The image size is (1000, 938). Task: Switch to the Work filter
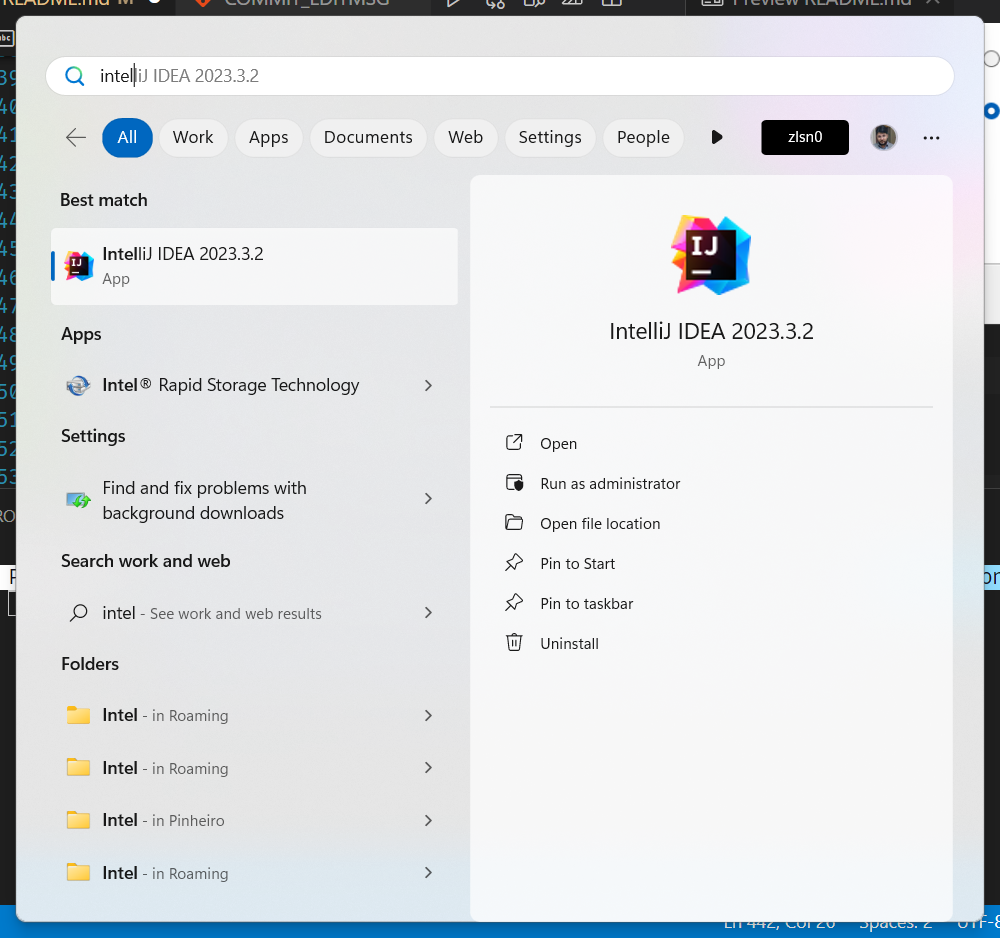click(193, 137)
